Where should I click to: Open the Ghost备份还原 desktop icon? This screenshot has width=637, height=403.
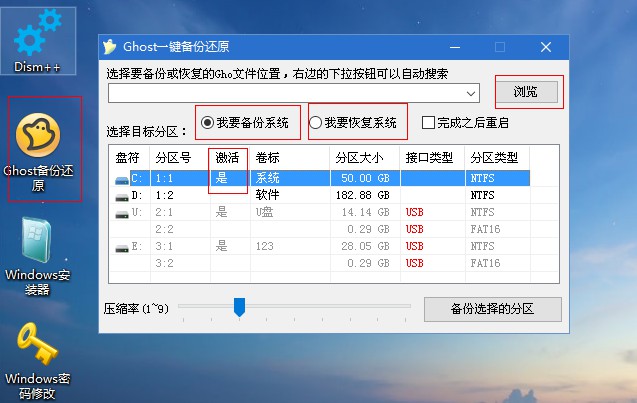pos(38,152)
